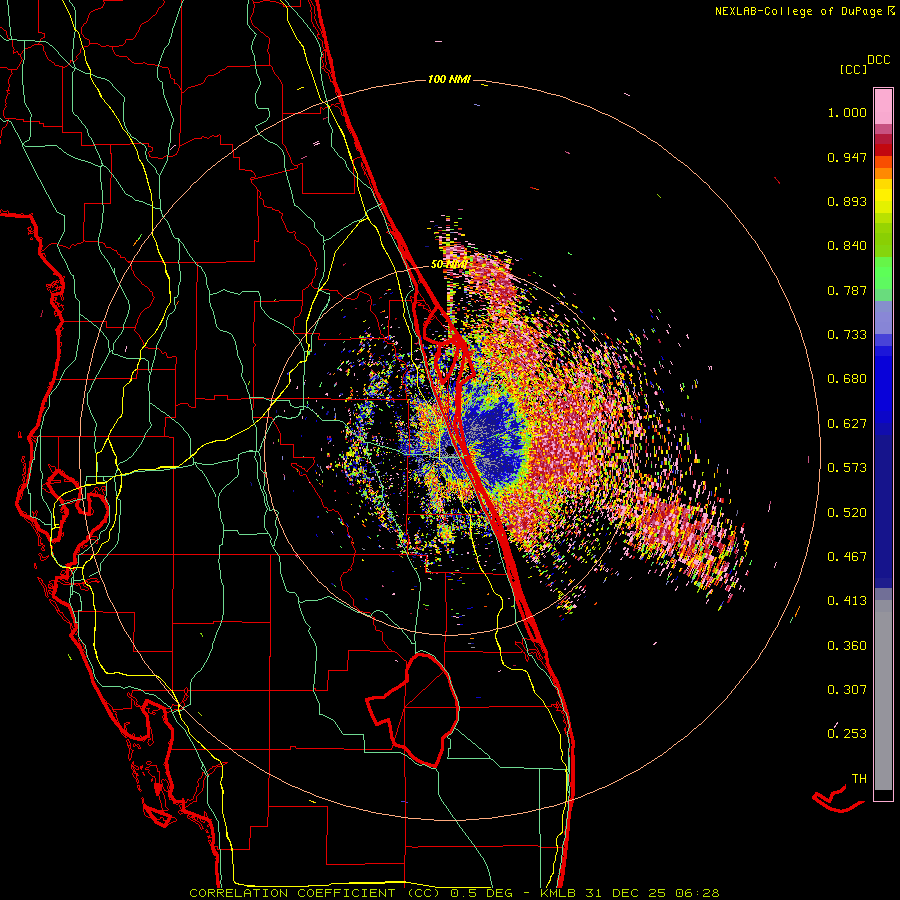
Task: Select the 0.787 scale value
Action: click(847, 290)
